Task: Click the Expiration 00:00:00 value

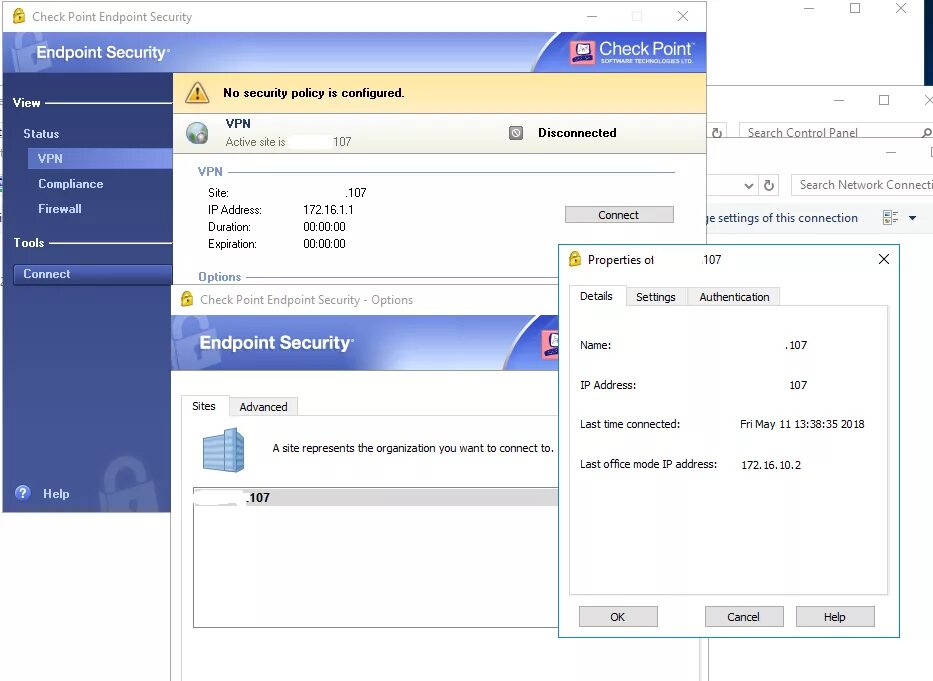Action: point(324,244)
